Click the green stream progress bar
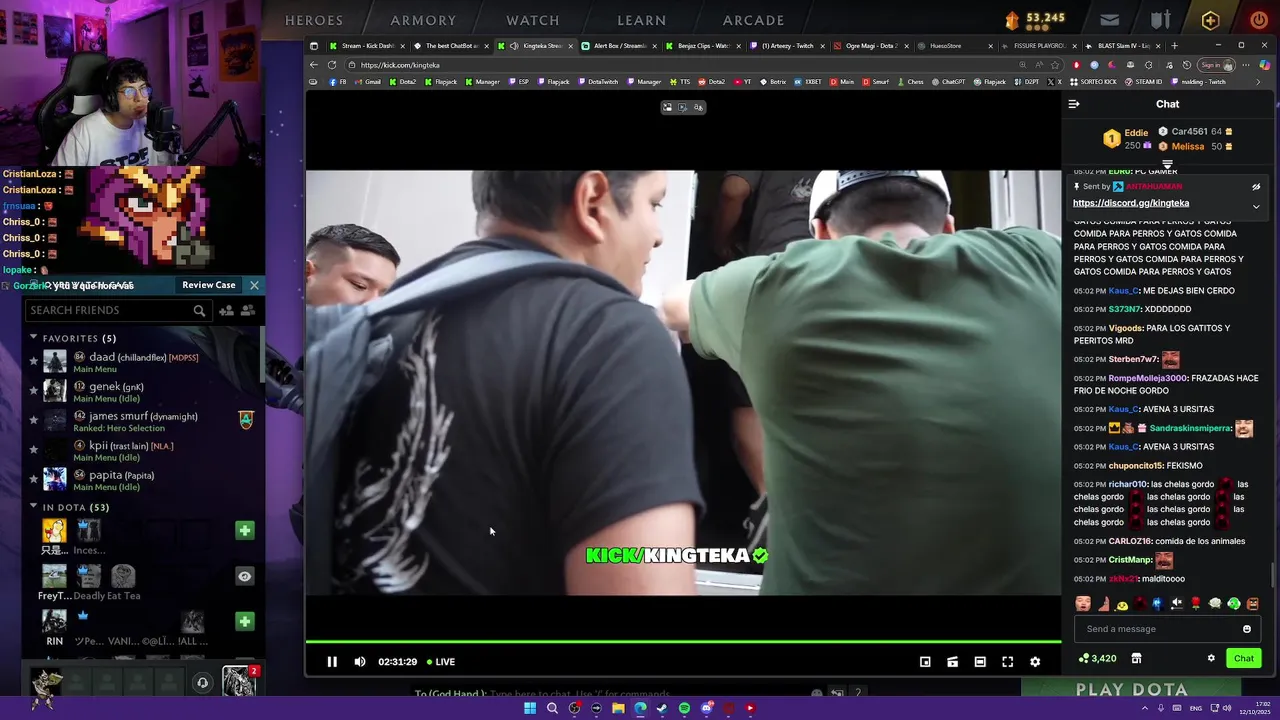 pos(683,641)
